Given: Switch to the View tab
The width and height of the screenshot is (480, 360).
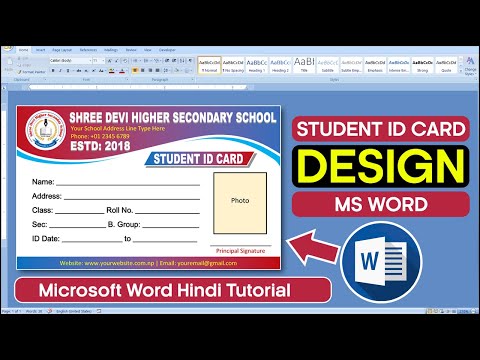Looking at the screenshot, I should click(x=148, y=50).
